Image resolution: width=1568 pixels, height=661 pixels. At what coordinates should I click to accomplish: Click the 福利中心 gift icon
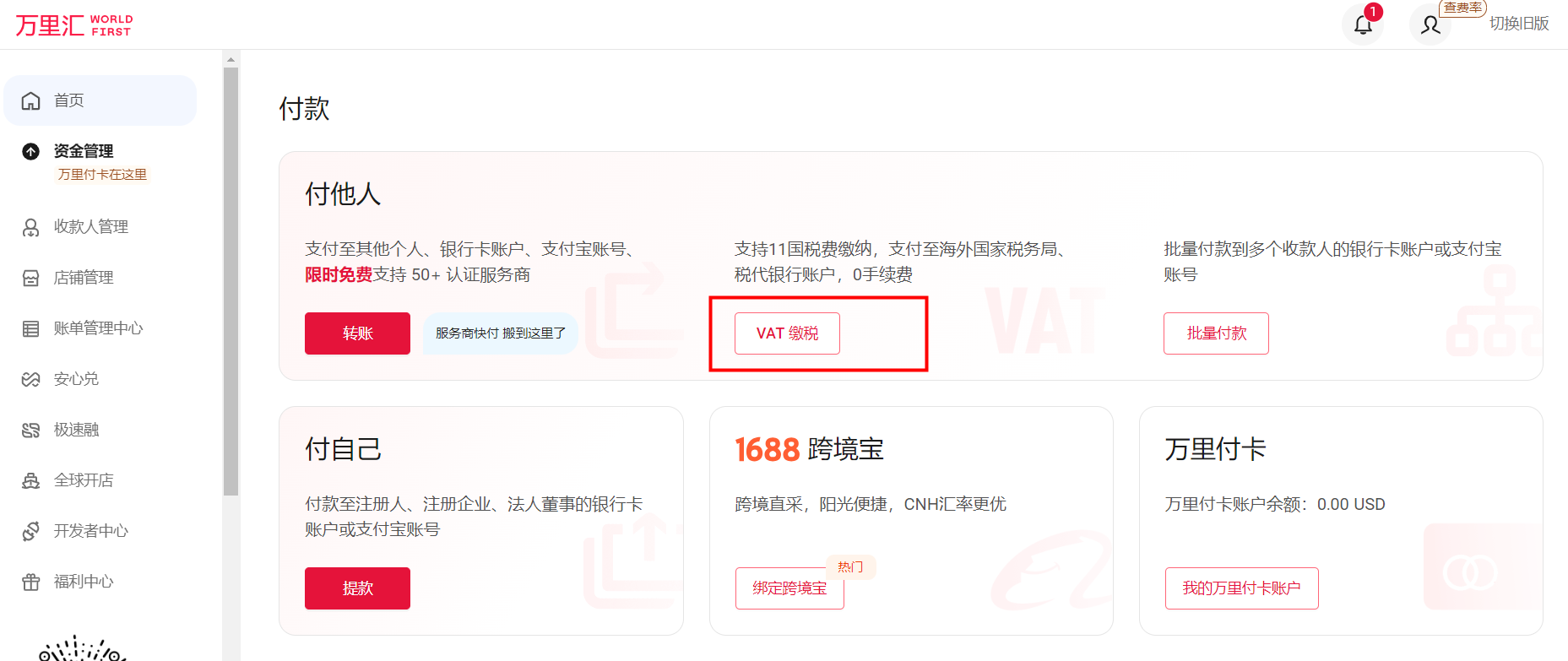click(x=31, y=582)
